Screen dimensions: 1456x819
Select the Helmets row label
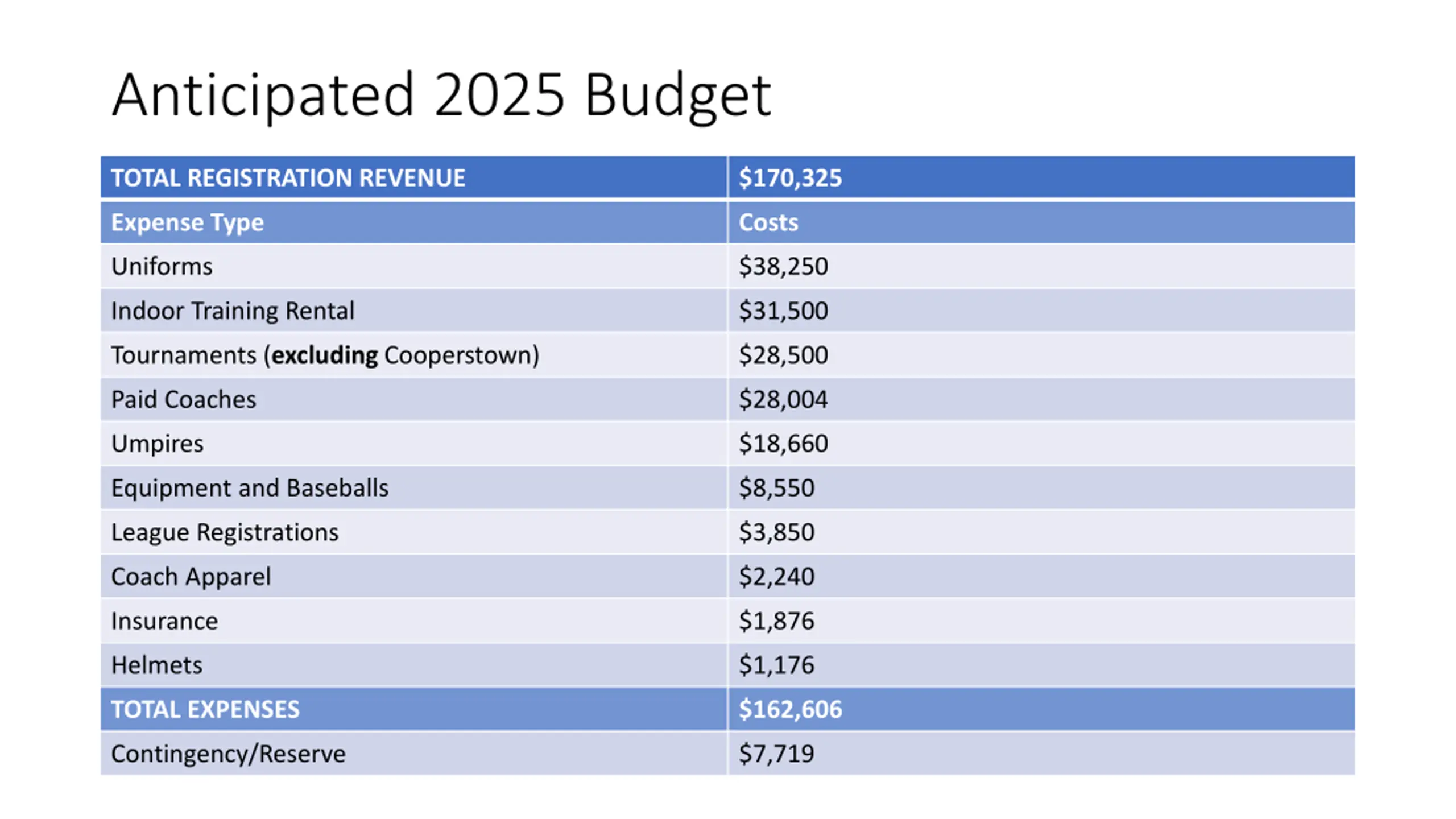coord(157,665)
